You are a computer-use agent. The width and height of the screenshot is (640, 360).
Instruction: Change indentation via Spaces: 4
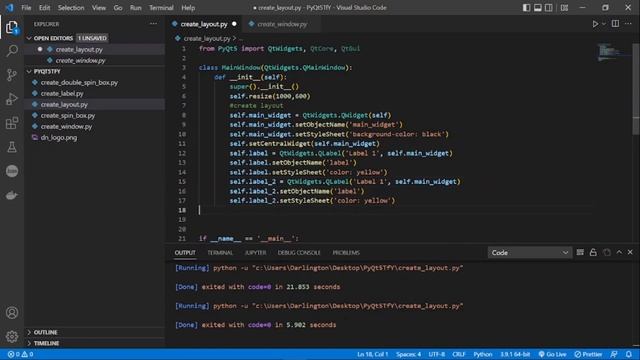(x=408, y=354)
